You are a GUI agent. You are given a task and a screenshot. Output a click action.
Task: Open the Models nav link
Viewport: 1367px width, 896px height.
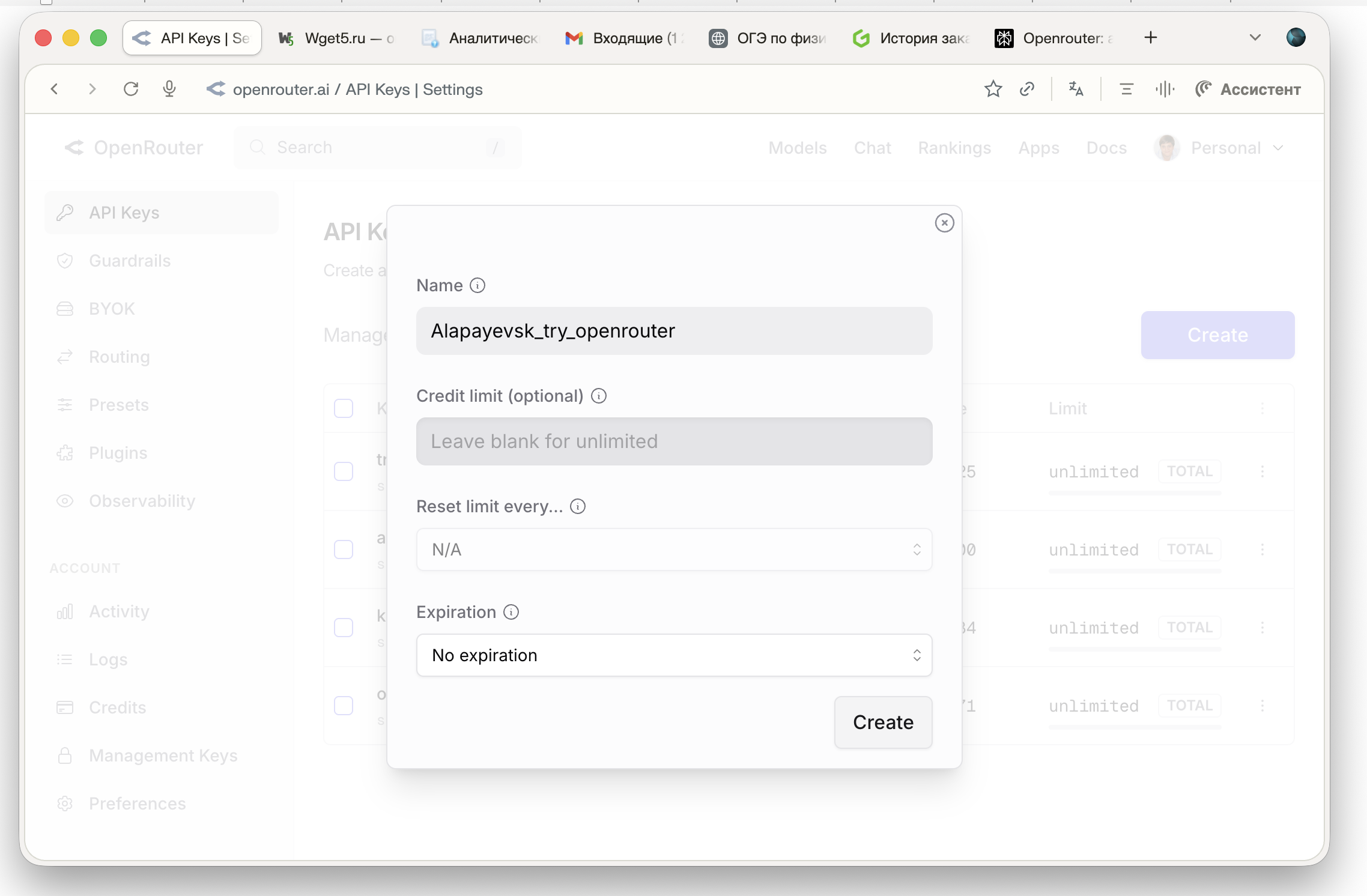tap(798, 148)
